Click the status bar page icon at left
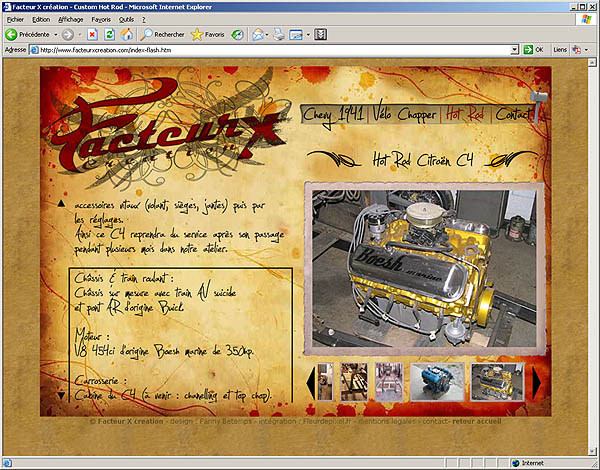The width and height of the screenshot is (600, 470). click(7, 463)
